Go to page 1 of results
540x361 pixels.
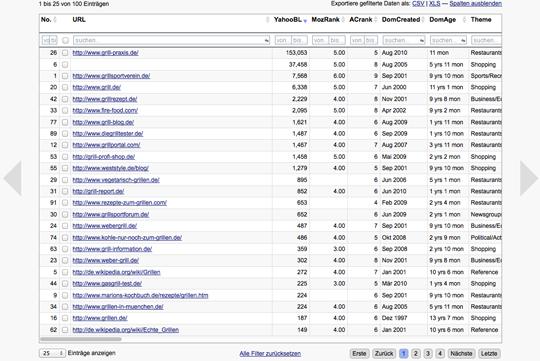tap(404, 353)
